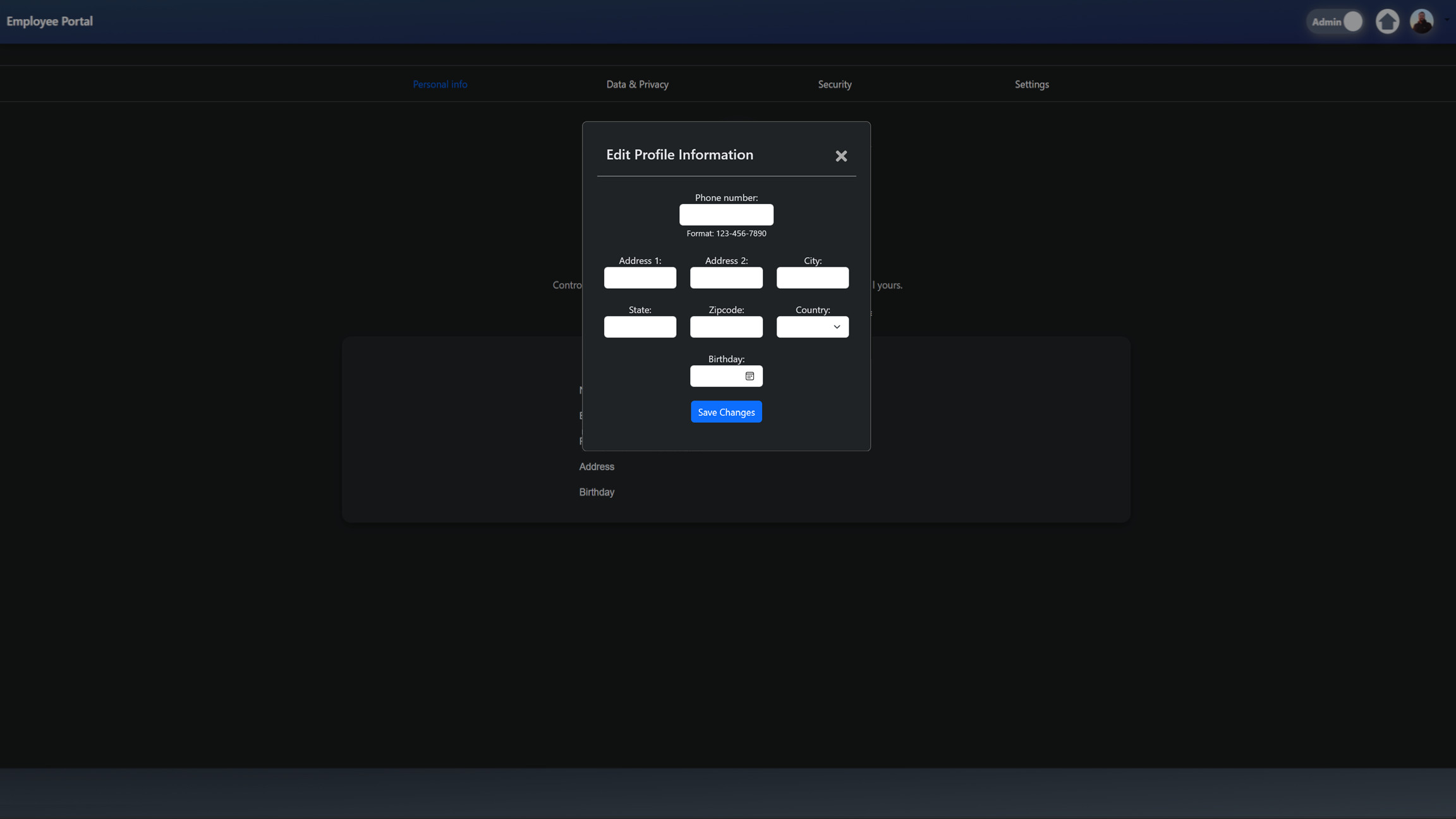The width and height of the screenshot is (1456, 819).
Task: Click the Zipcode input field
Action: pyautogui.click(x=726, y=327)
